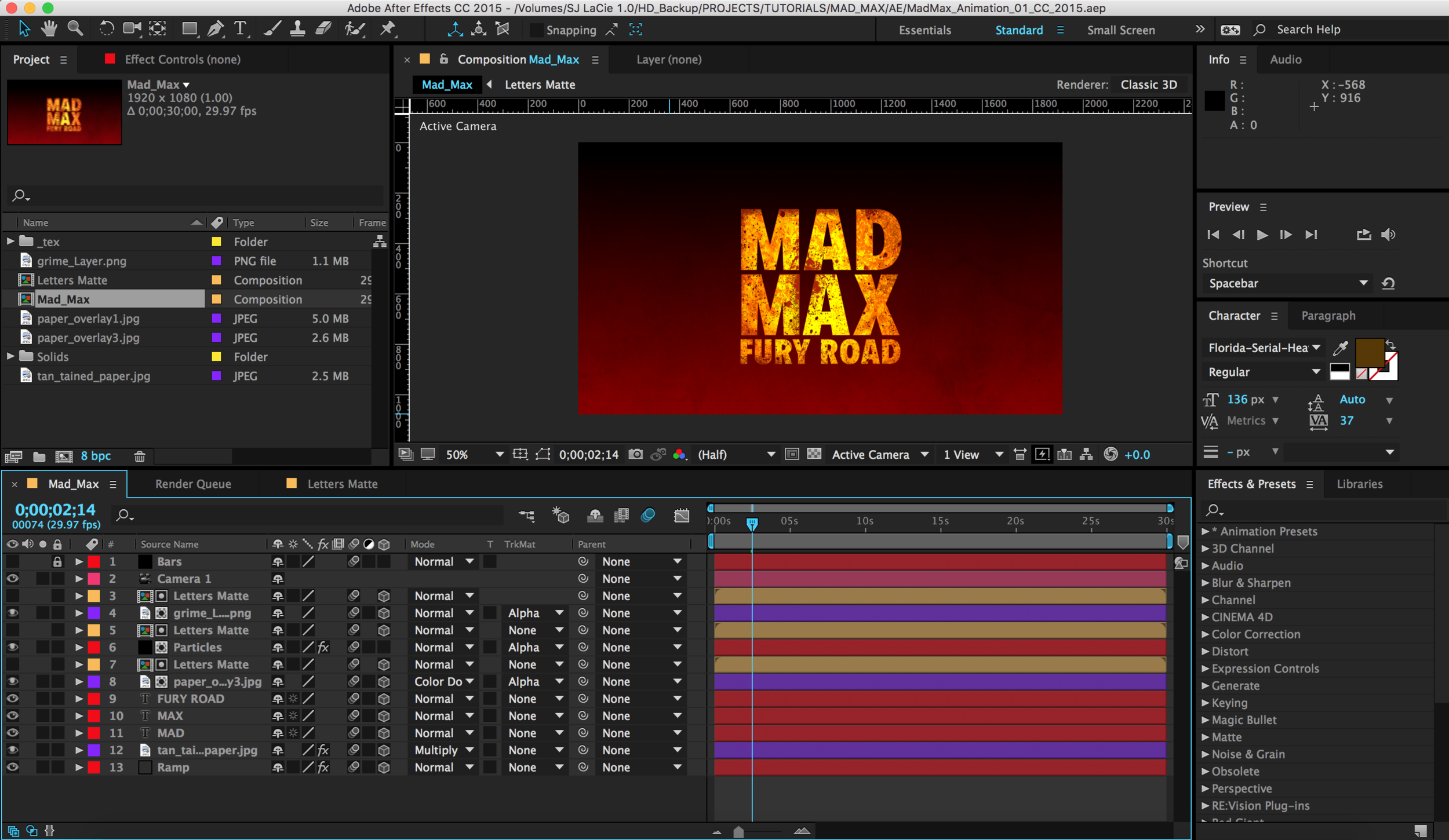Screen dimensions: 1449x840
Task: Select the Roto Brush tool
Action: 355,28
